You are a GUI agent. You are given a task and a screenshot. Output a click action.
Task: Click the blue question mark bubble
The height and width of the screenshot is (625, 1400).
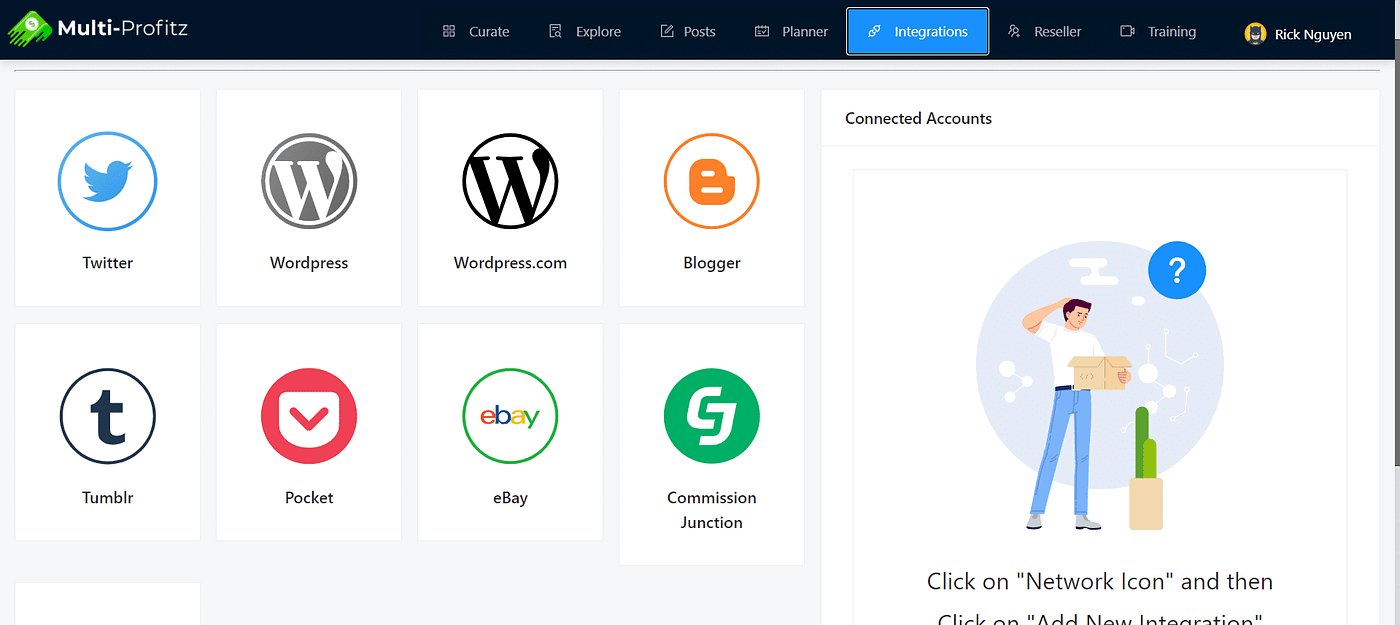(x=1177, y=270)
